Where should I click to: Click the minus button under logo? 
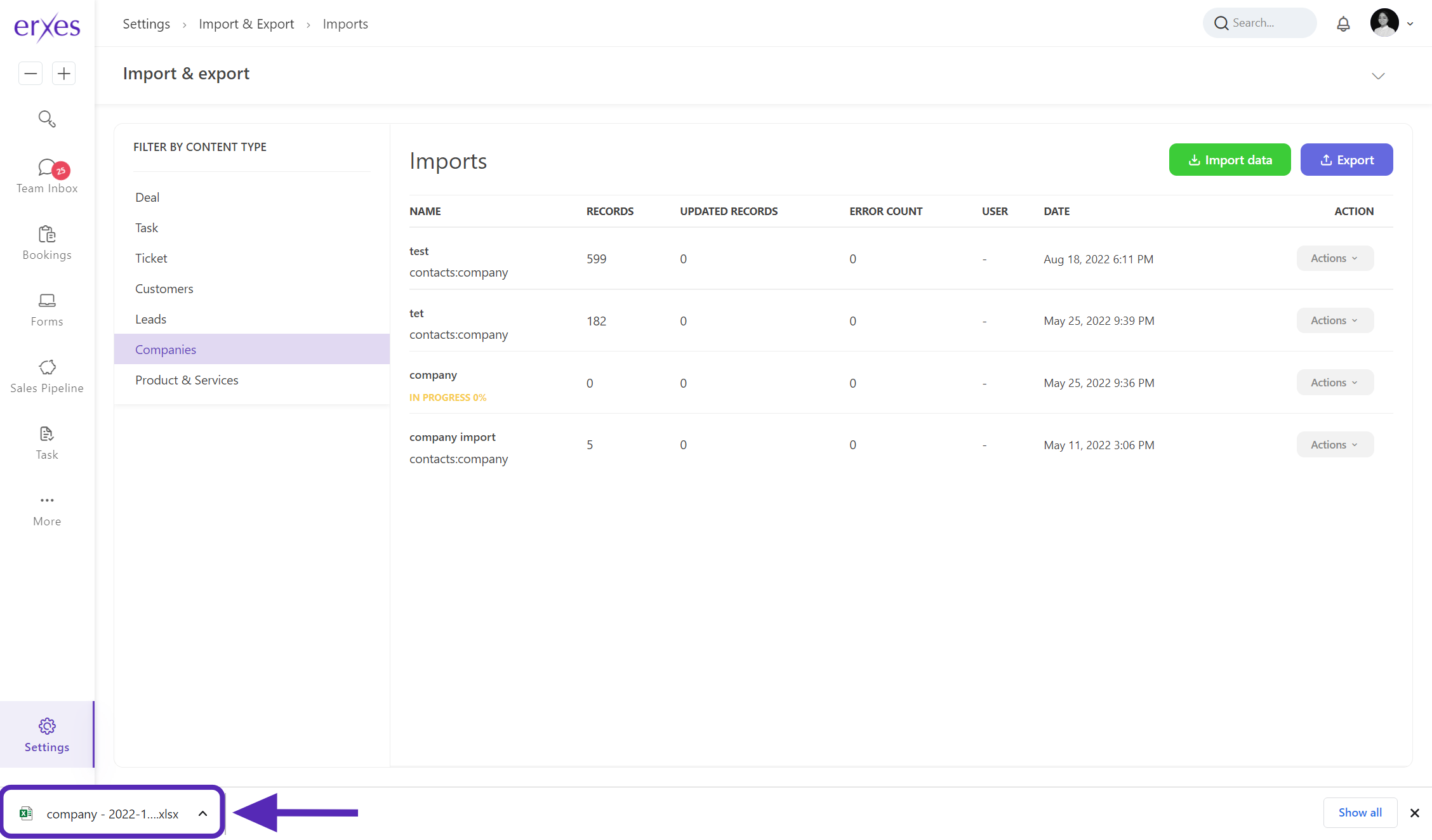[x=30, y=74]
